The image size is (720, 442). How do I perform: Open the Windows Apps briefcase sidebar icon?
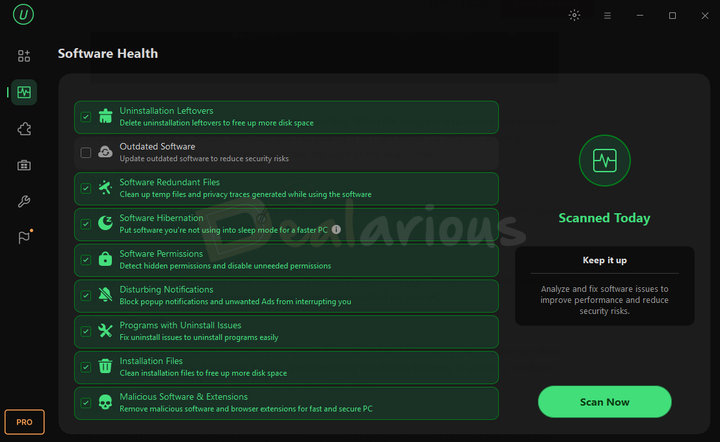click(24, 165)
